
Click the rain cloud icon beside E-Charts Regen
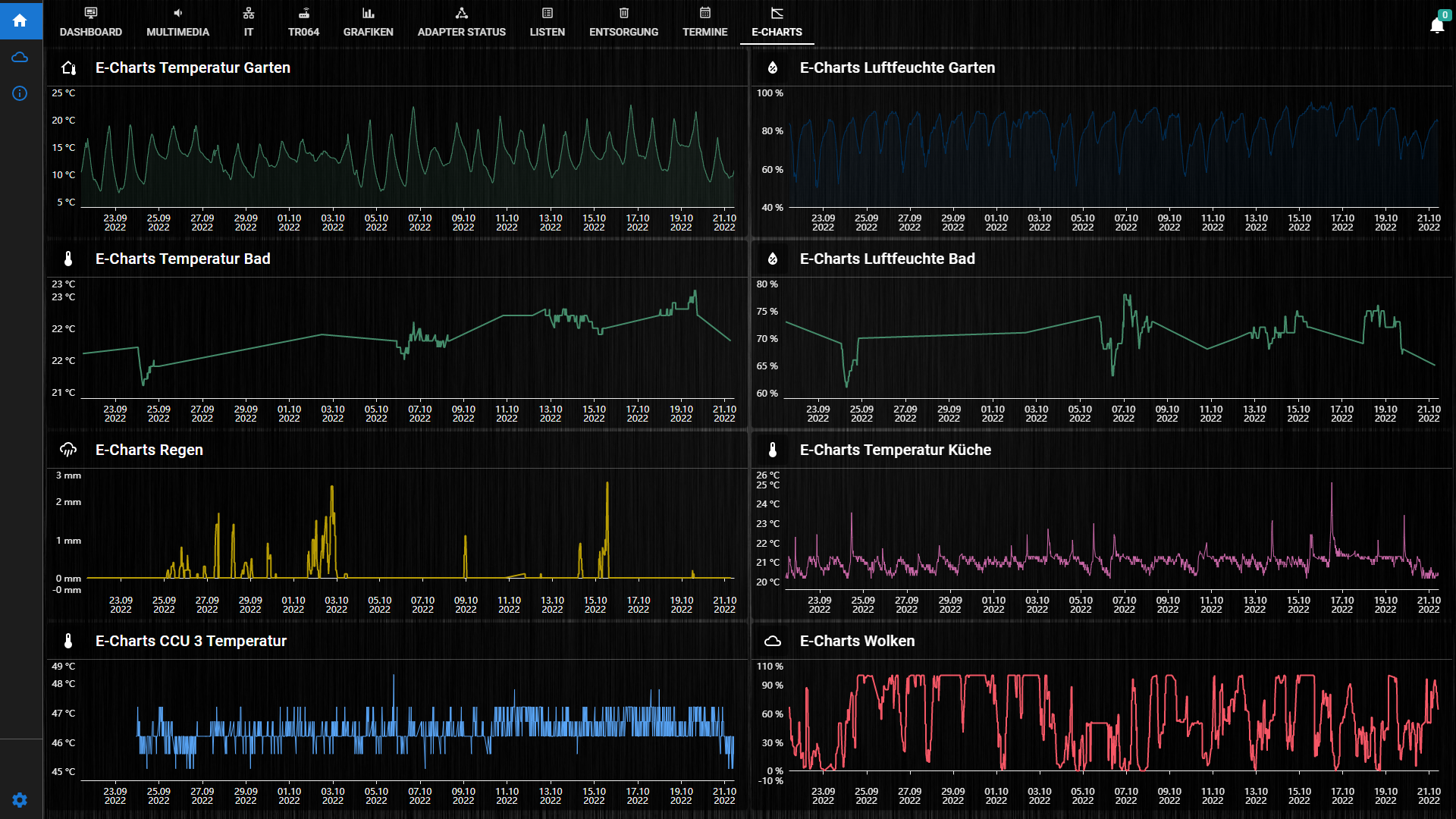pos(68,450)
